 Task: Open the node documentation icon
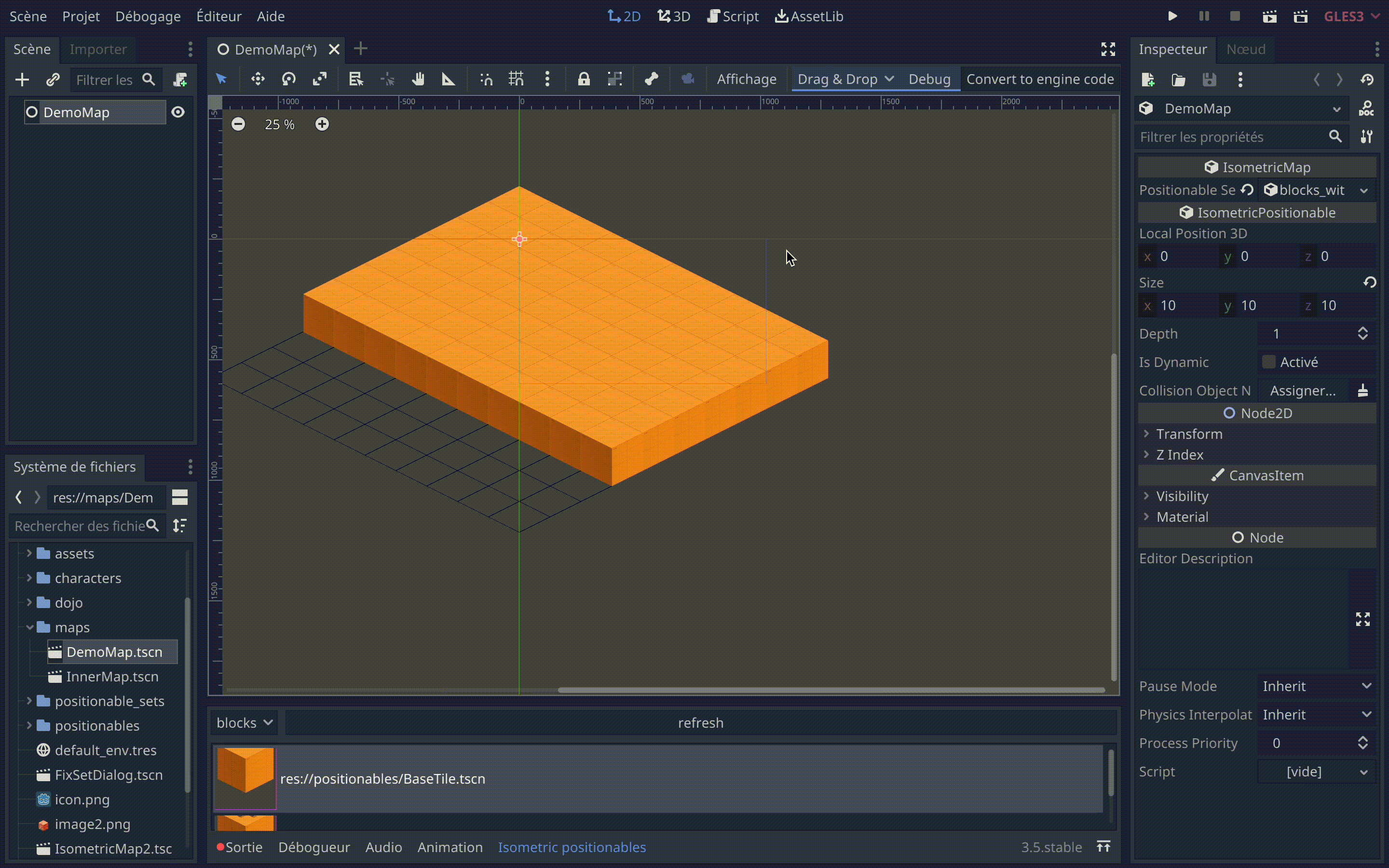(1367, 108)
